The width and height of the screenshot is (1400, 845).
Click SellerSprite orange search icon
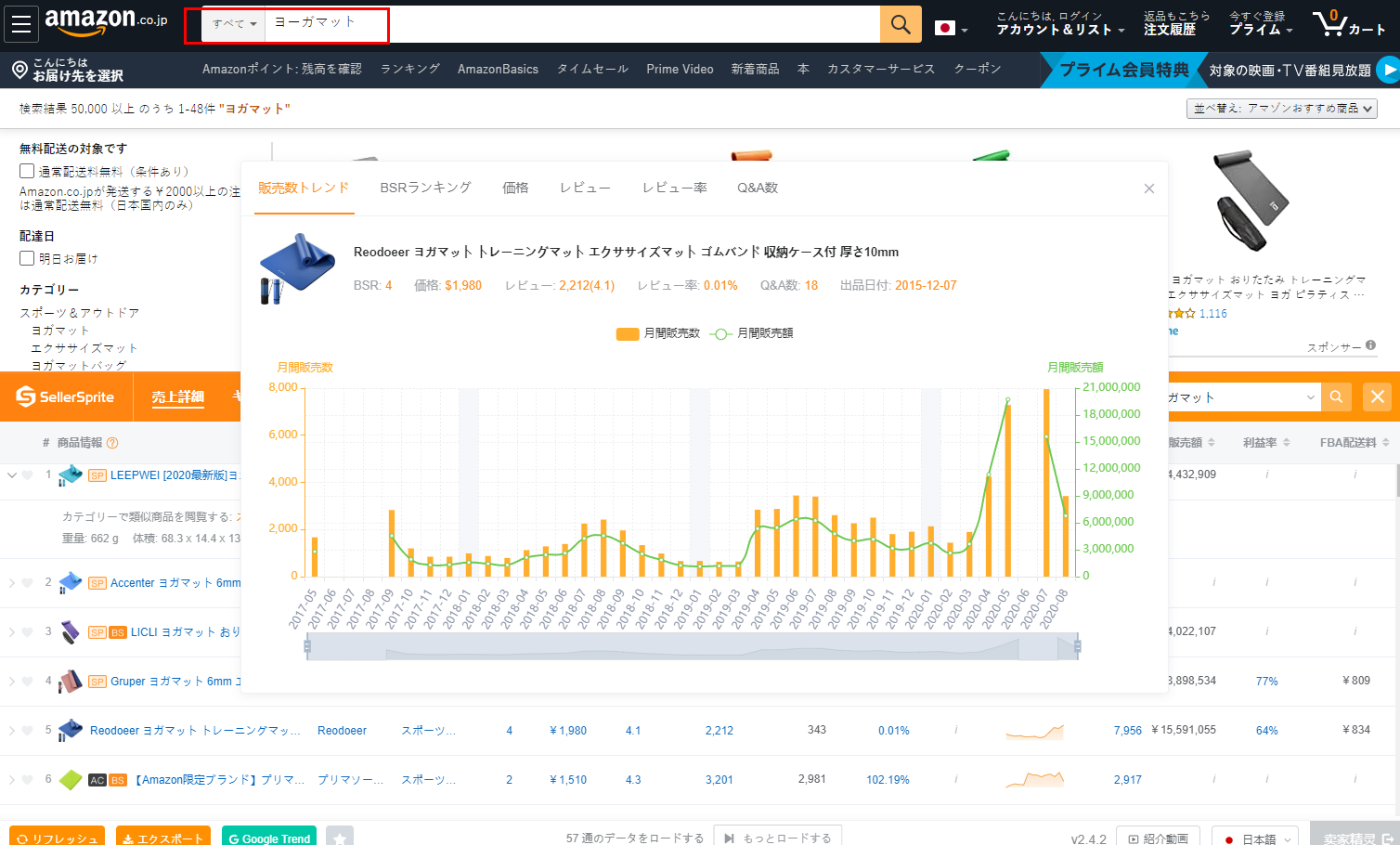coord(1336,396)
